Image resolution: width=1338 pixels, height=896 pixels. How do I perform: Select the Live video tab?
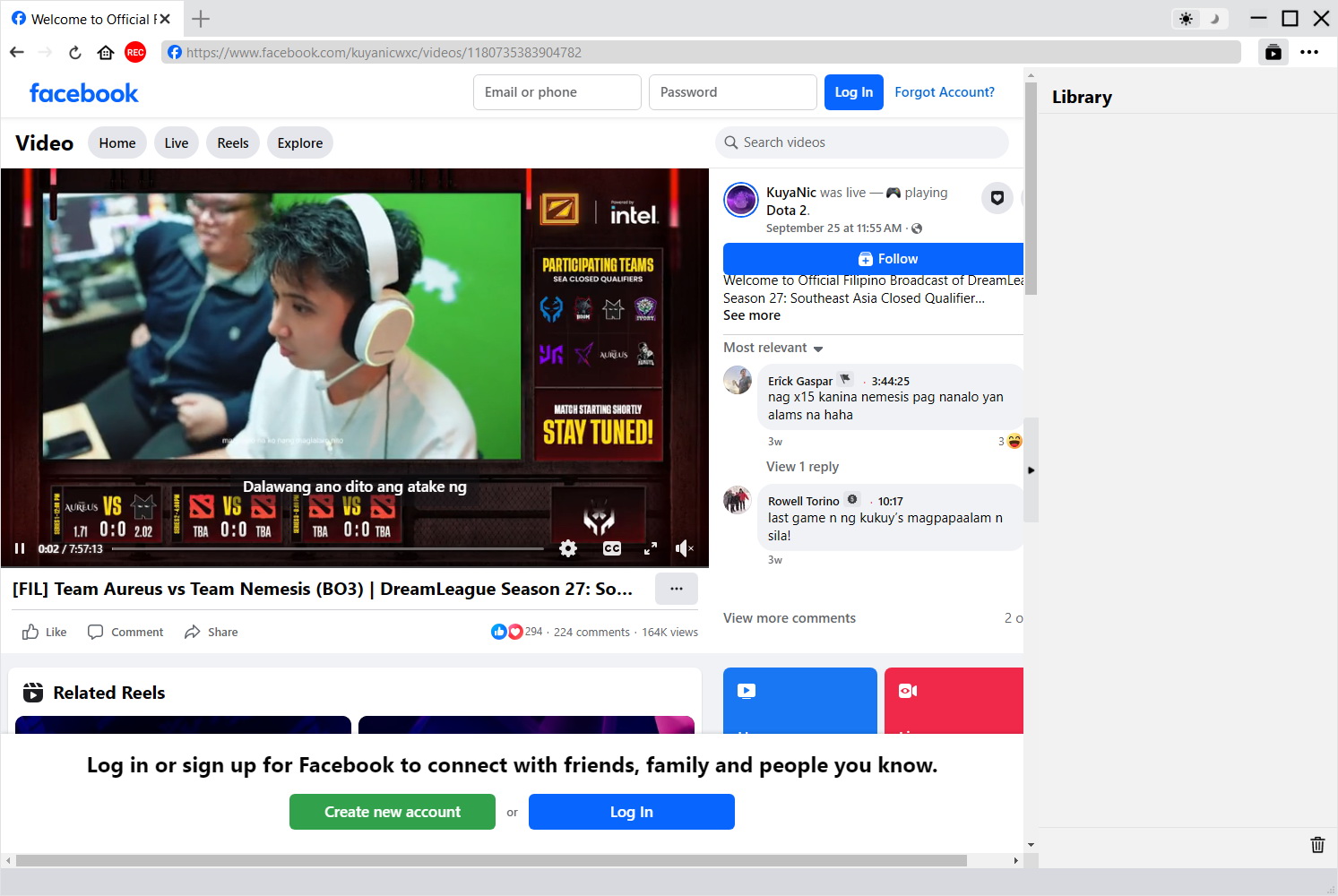click(x=177, y=142)
